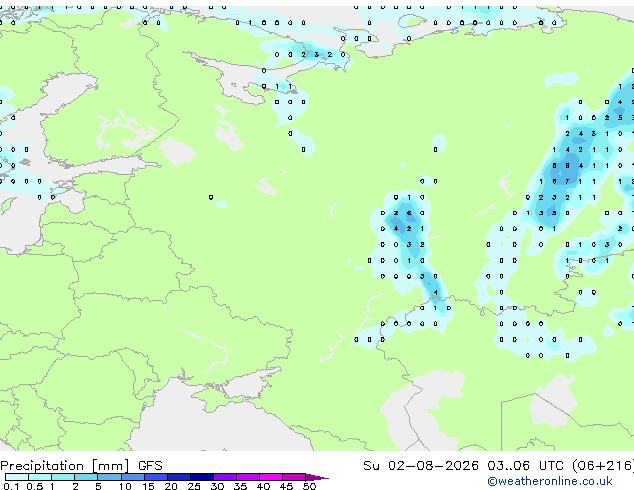Click the '25' legend scale label
The image size is (634, 490).
click(194, 486)
